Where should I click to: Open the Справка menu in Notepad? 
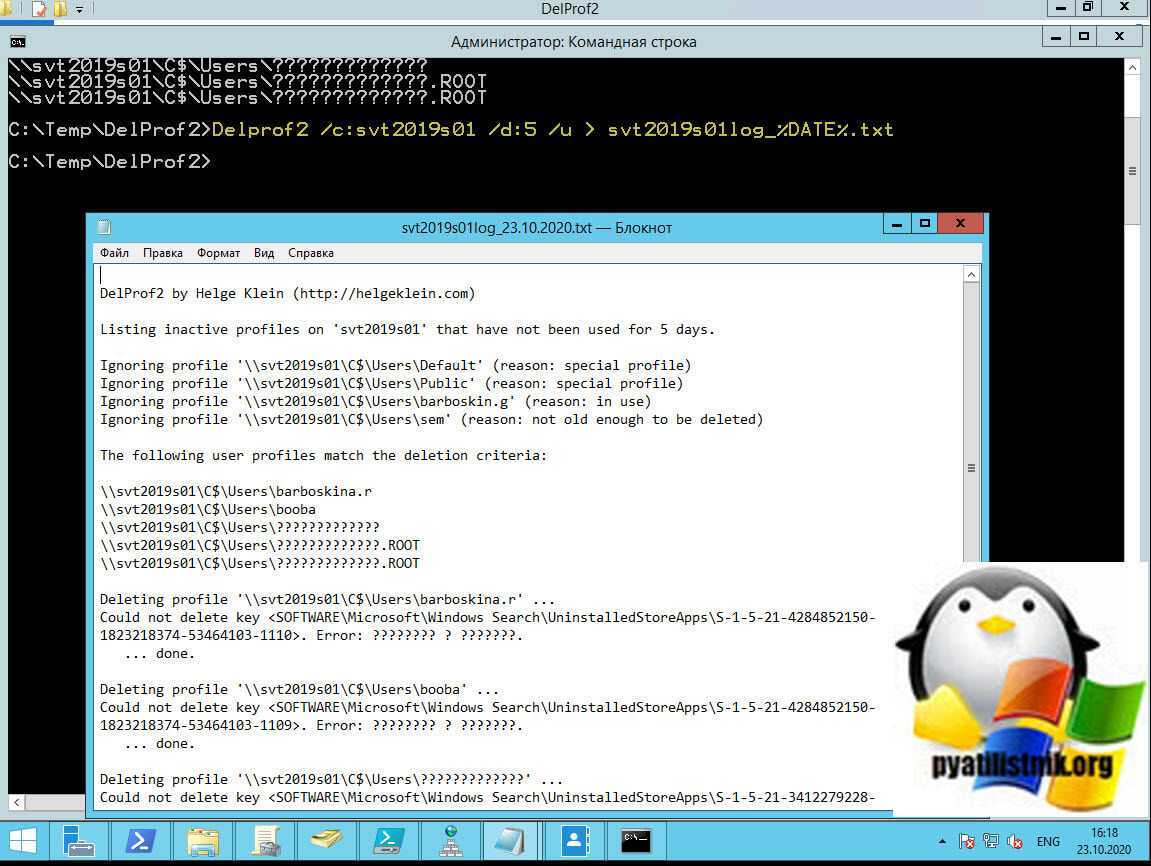point(310,253)
